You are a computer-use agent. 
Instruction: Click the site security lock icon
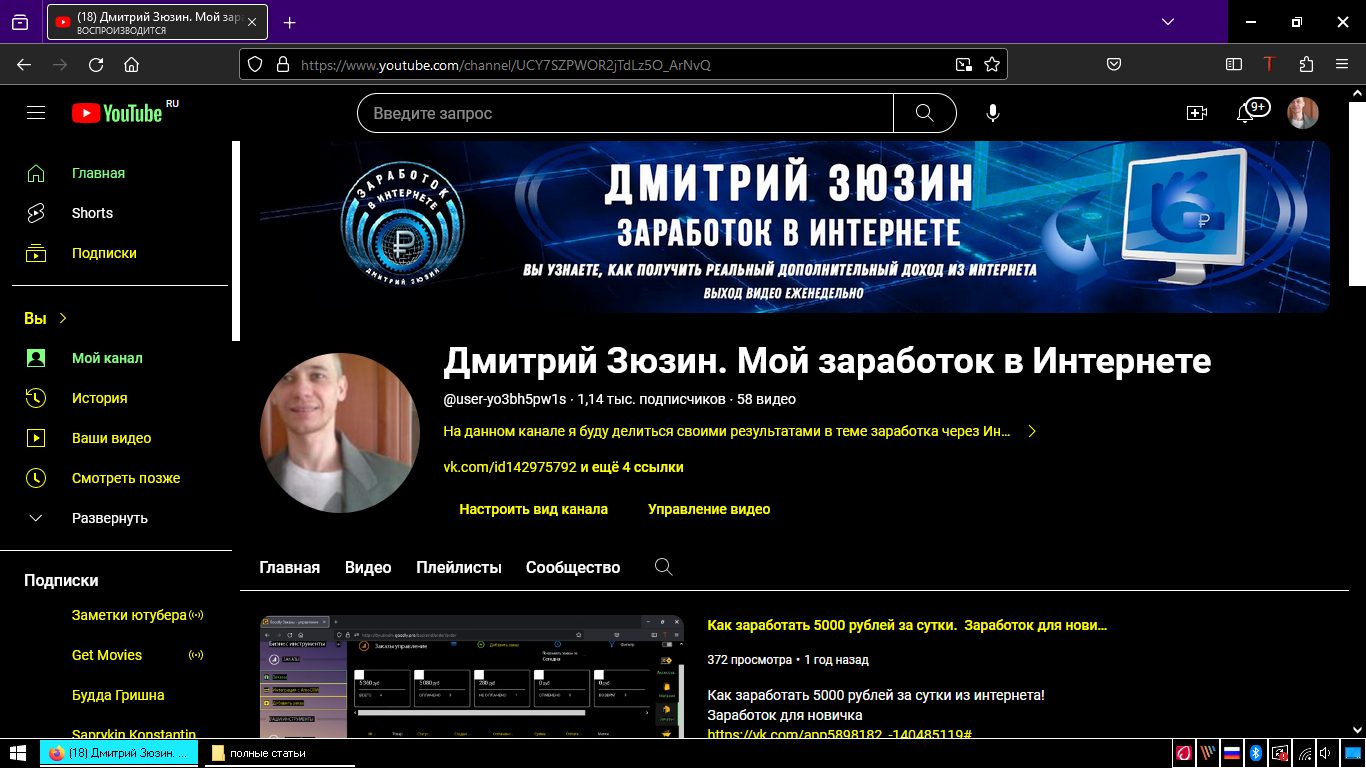282,64
